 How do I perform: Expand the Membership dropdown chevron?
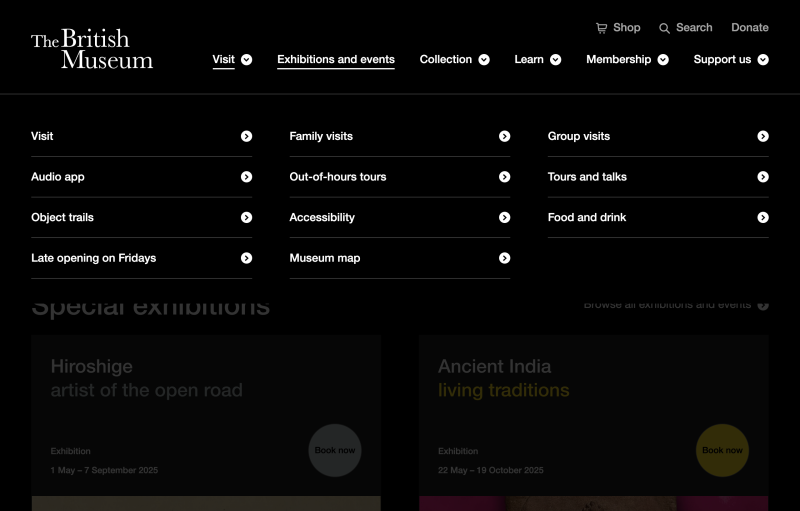click(x=663, y=60)
